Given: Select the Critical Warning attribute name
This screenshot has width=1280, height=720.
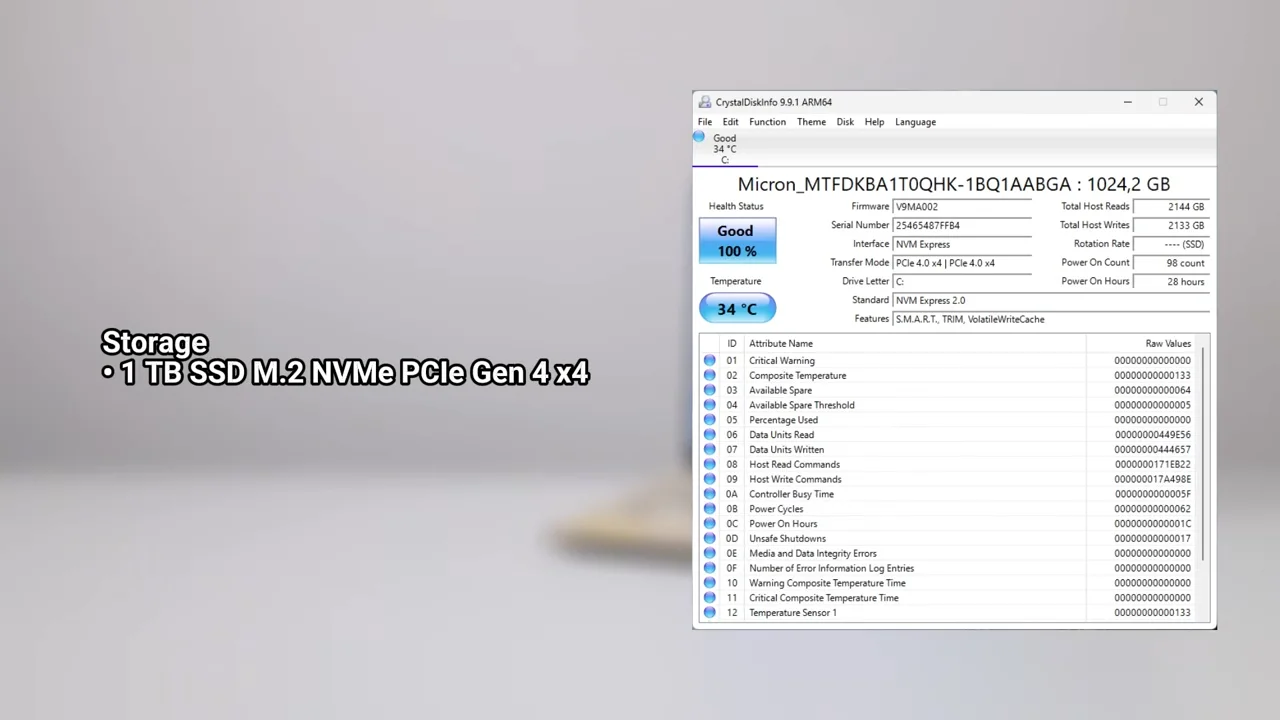Looking at the screenshot, I should pyautogui.click(x=782, y=360).
